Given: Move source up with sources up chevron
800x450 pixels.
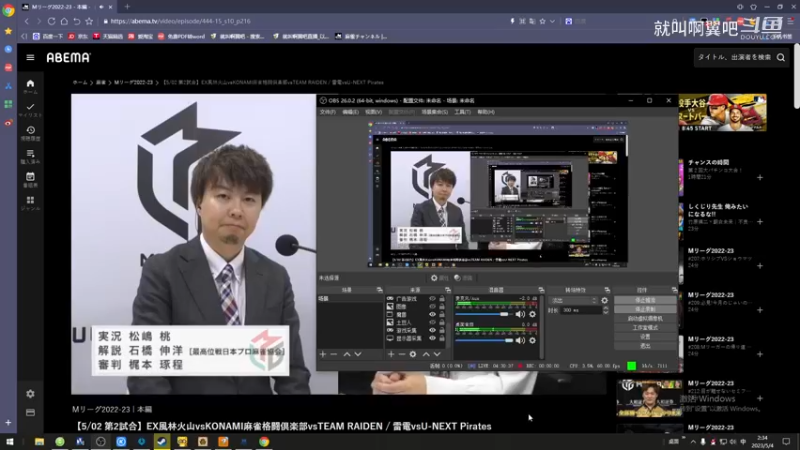Looking at the screenshot, I should click(426, 354).
